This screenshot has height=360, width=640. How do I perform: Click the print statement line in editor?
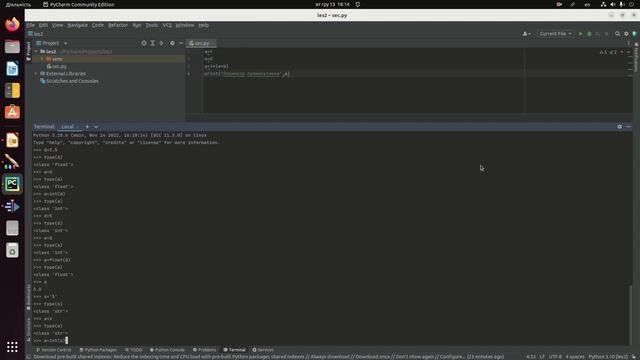[247, 74]
